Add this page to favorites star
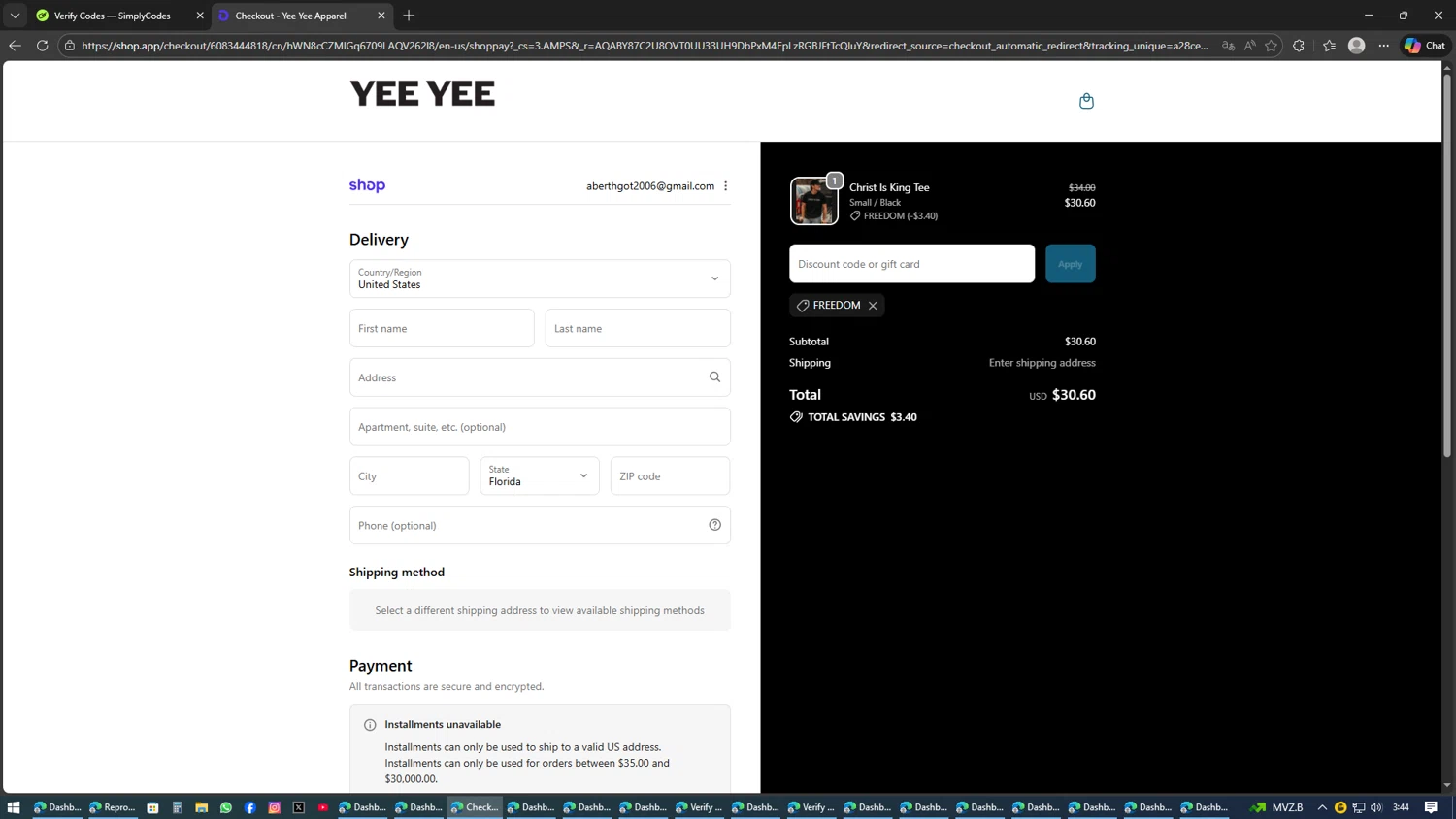This screenshot has height=819, width=1456. [1271, 46]
